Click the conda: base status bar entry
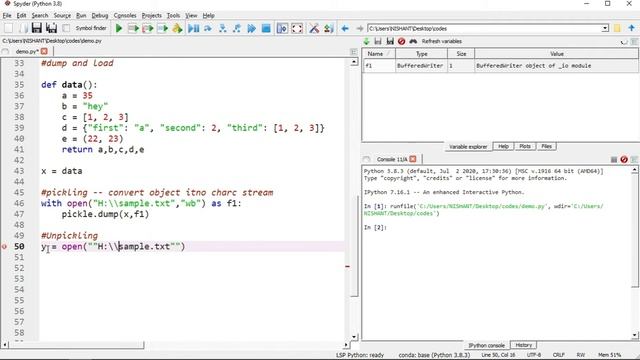The image size is (640, 360). (434, 355)
